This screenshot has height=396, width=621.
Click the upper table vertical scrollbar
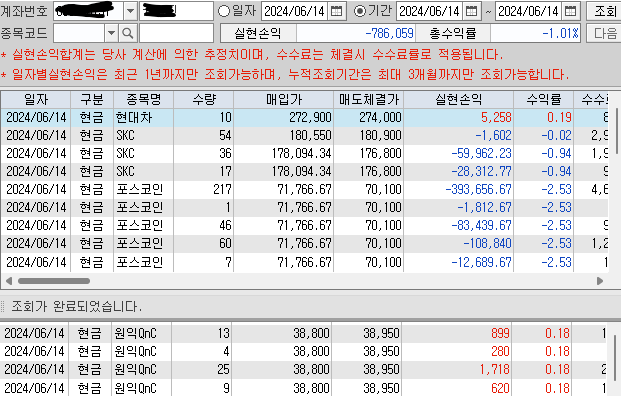pyautogui.click(x=616, y=131)
